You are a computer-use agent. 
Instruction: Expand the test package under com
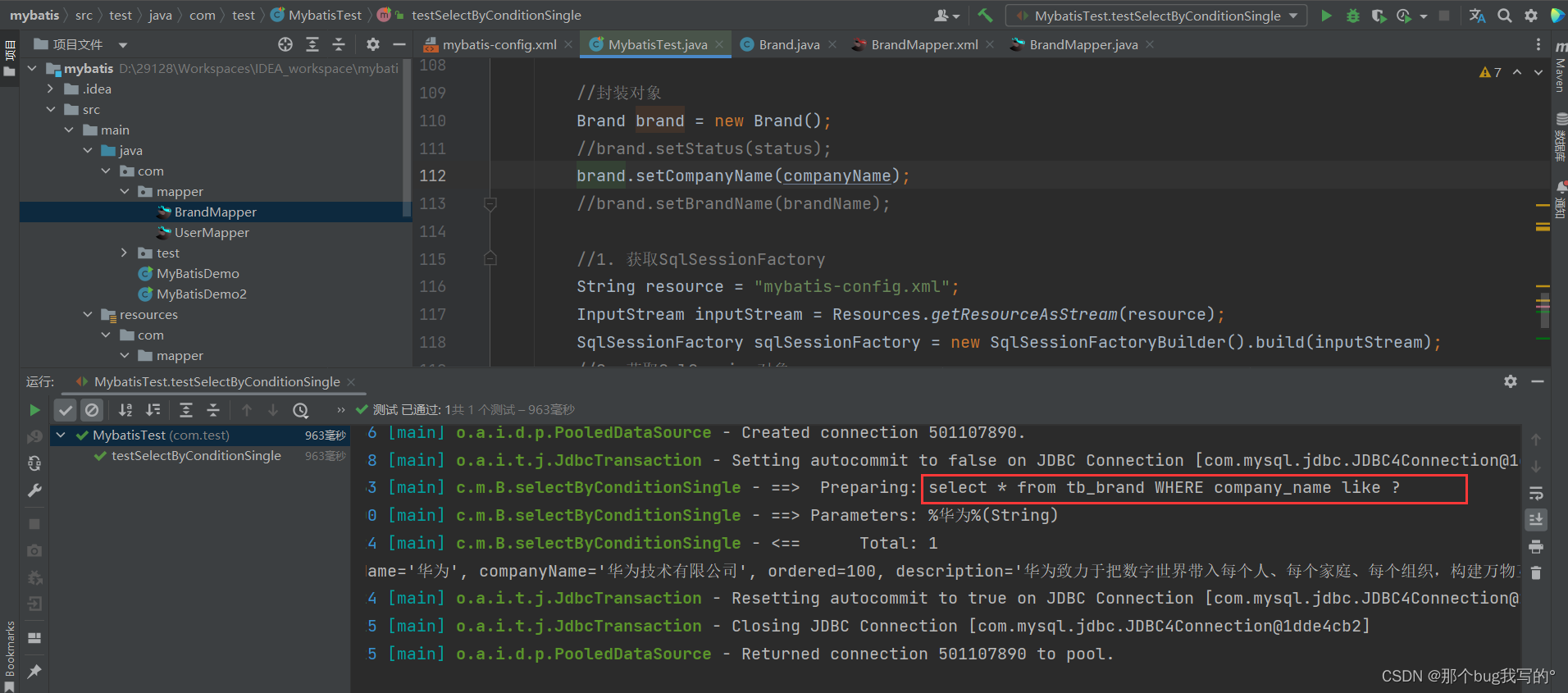pos(124,253)
